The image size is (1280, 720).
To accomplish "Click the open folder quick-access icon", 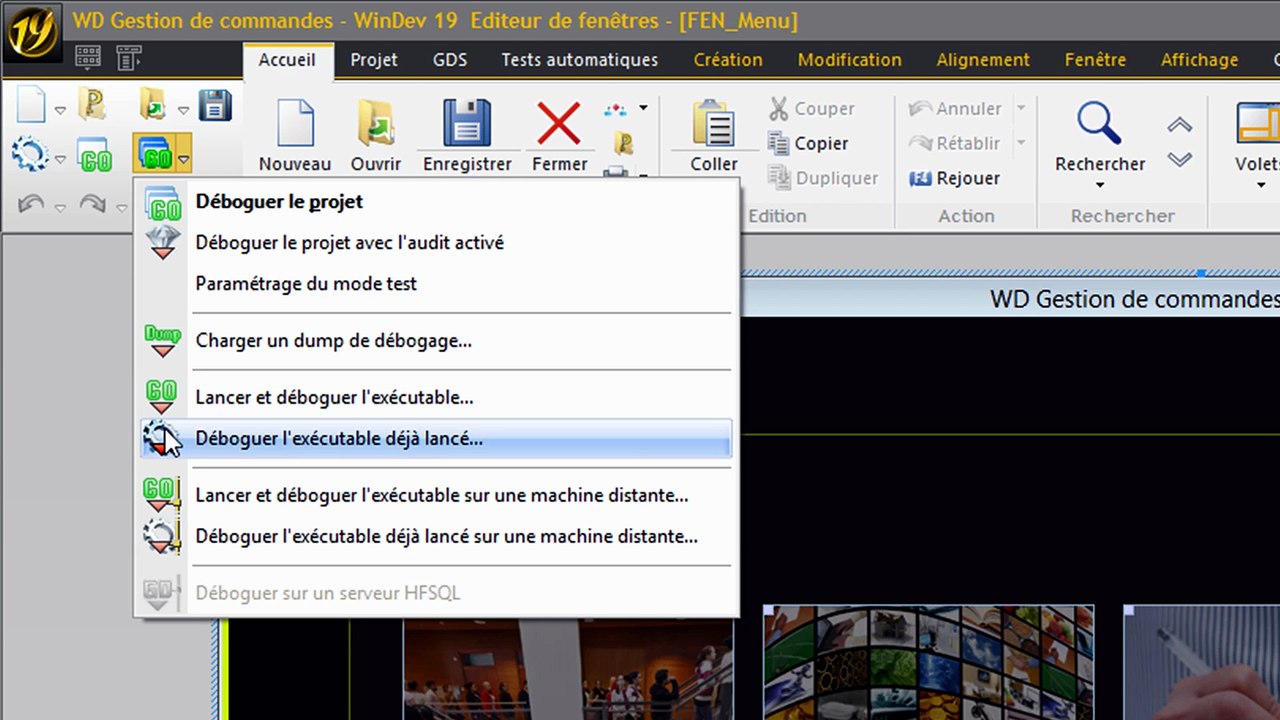I will [x=153, y=105].
